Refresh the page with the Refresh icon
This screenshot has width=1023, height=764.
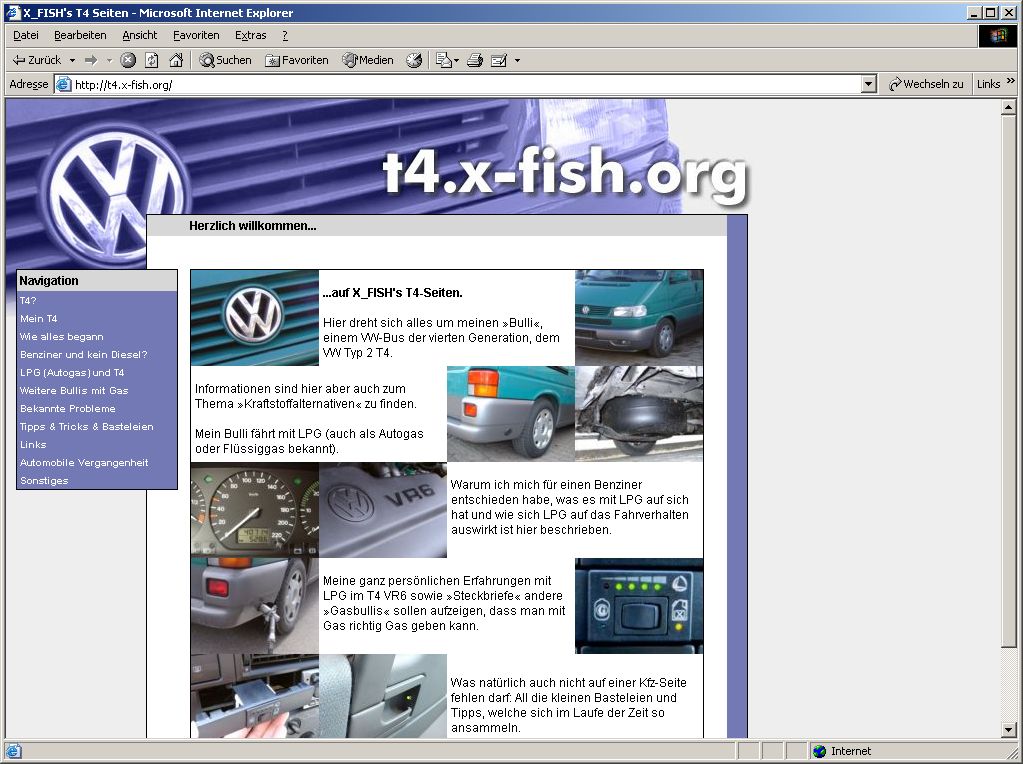click(x=151, y=60)
